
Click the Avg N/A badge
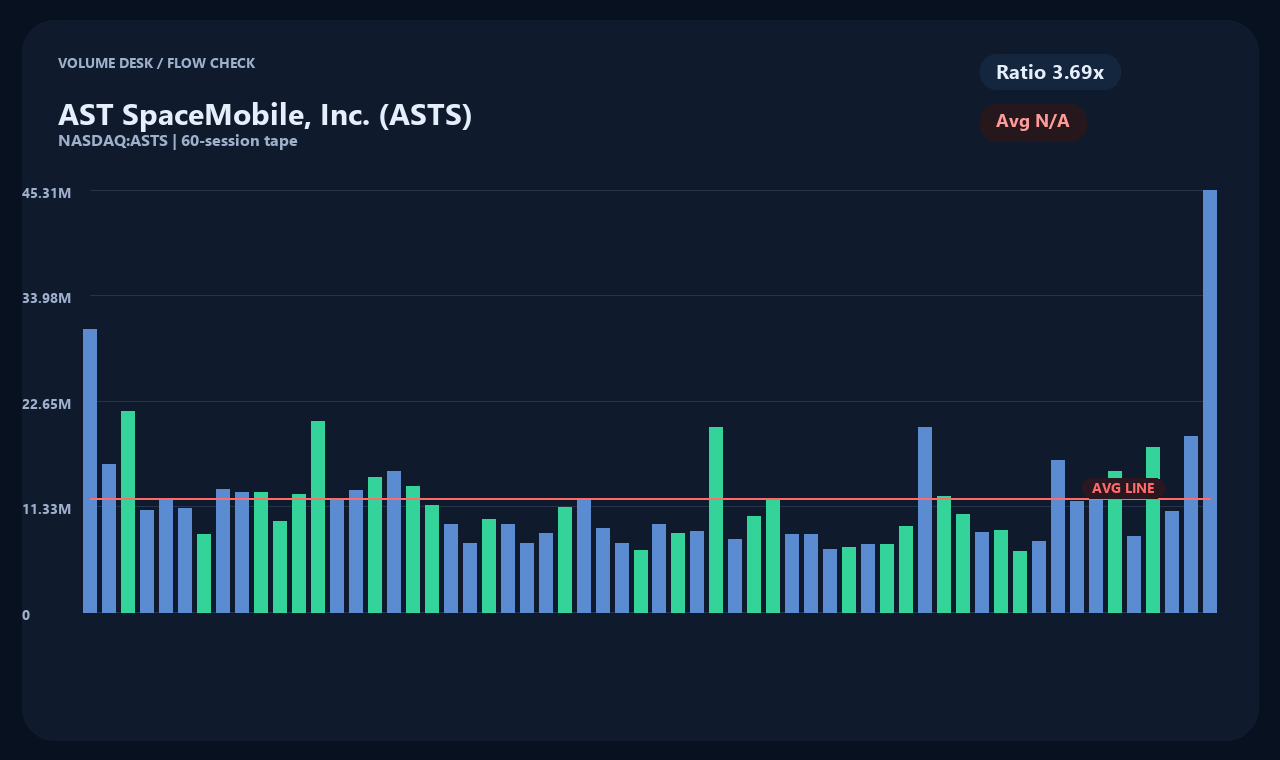1033,122
